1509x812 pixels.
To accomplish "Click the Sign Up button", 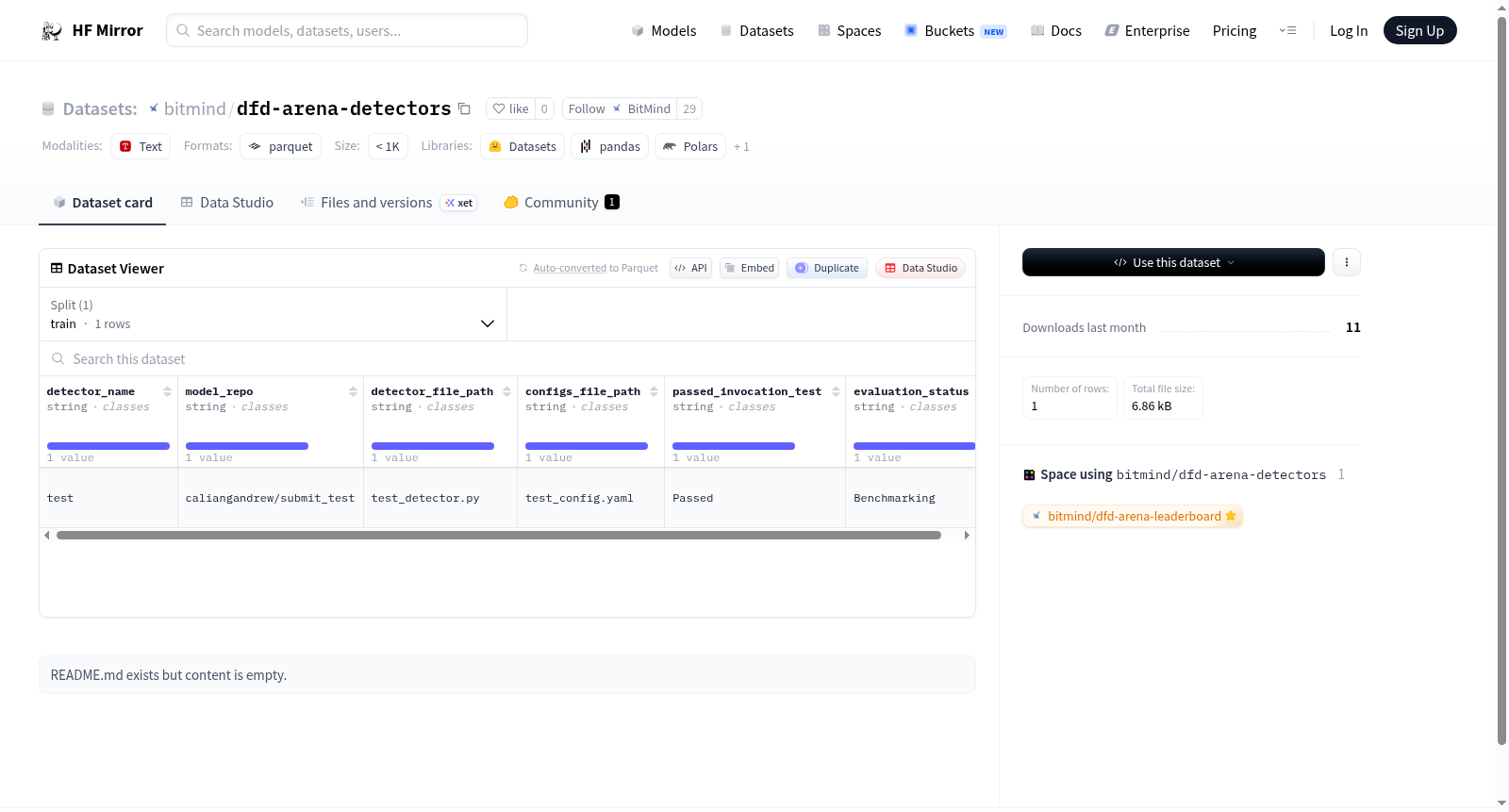I will click(1420, 30).
